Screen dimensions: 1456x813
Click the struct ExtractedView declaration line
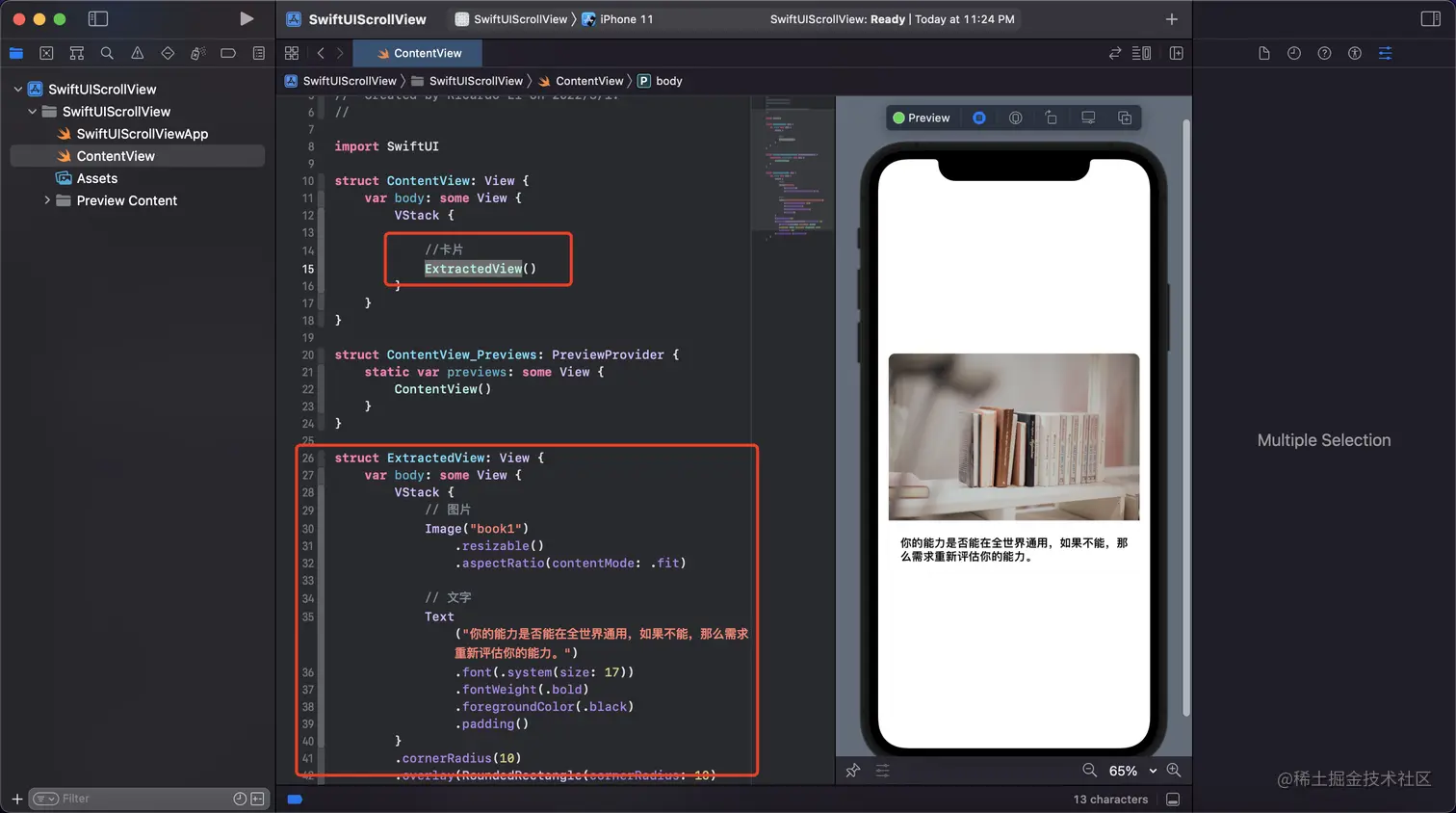pos(439,458)
